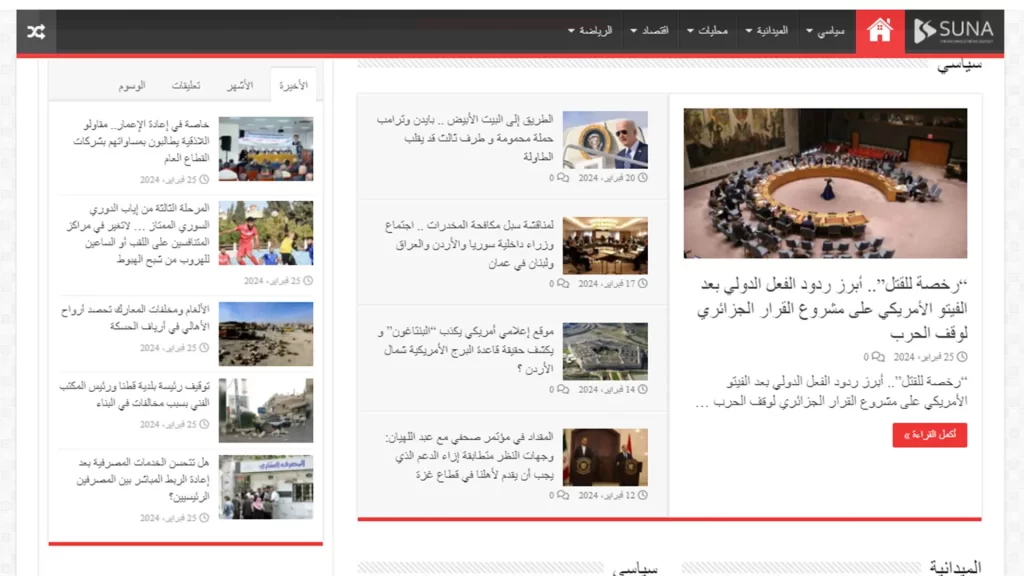Open article headline about الطريق إلى البيت الأبيض
Screen dimensions: 1024x576
[466, 138]
